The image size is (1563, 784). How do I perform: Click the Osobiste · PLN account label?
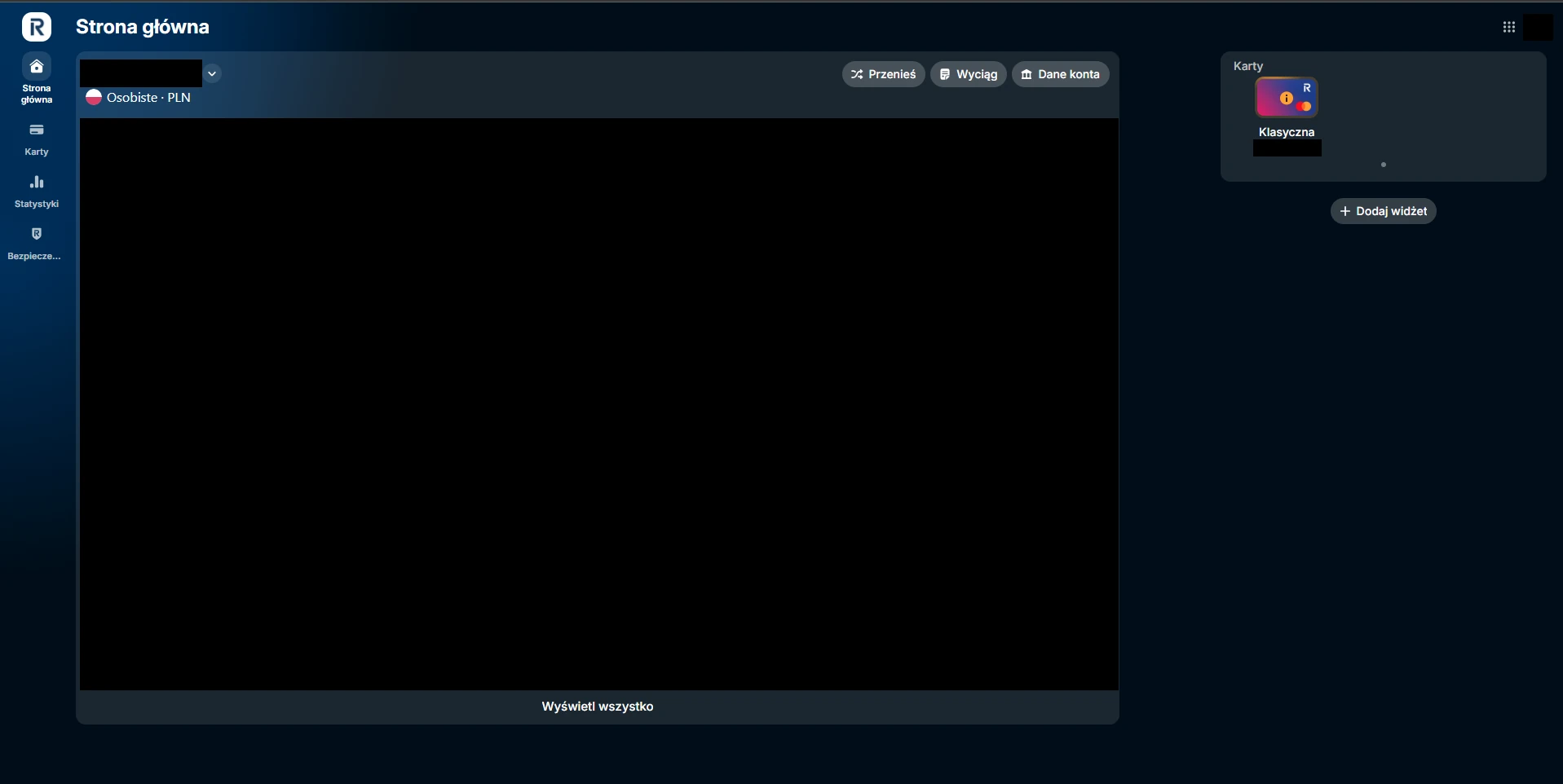148,97
